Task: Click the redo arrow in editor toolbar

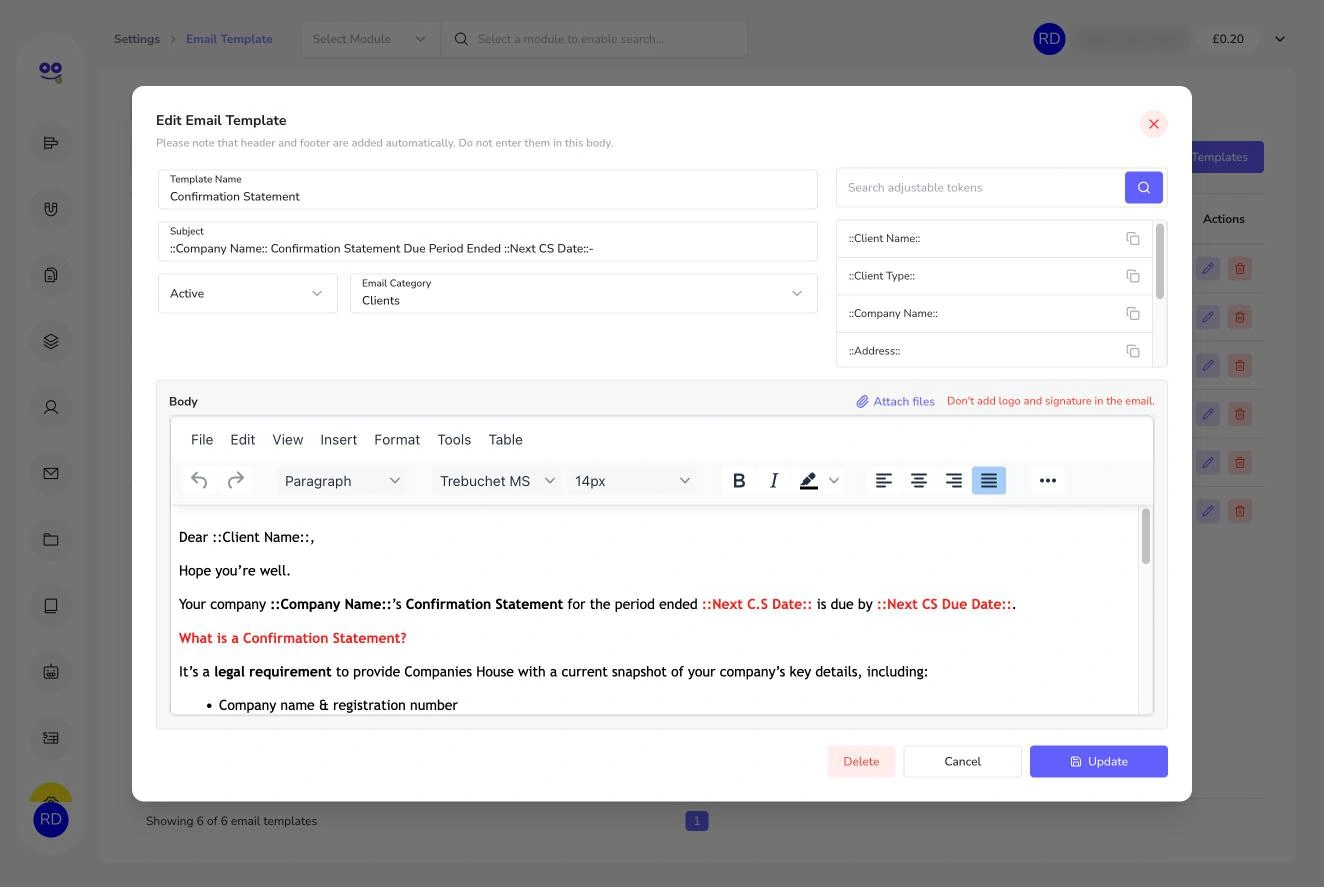Action: click(236, 481)
